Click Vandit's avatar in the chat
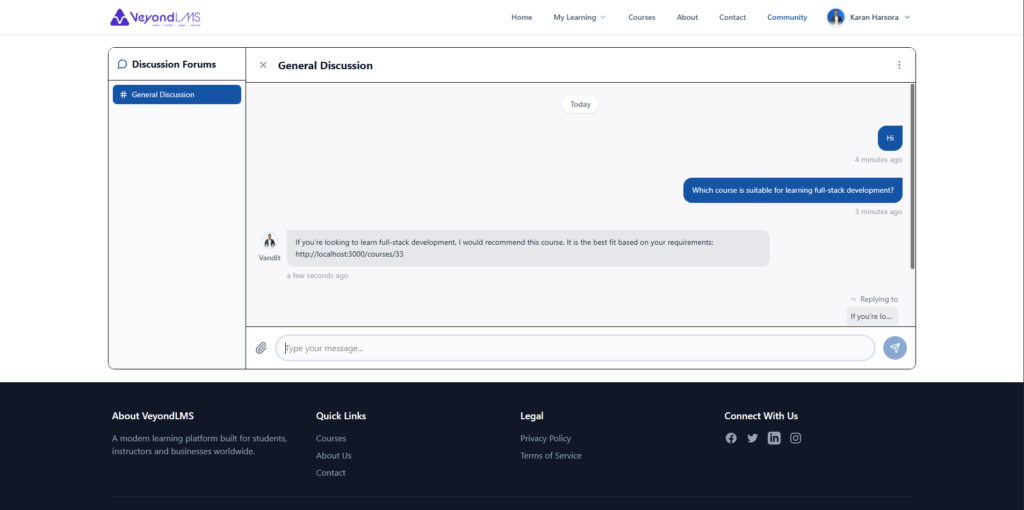 [270, 241]
